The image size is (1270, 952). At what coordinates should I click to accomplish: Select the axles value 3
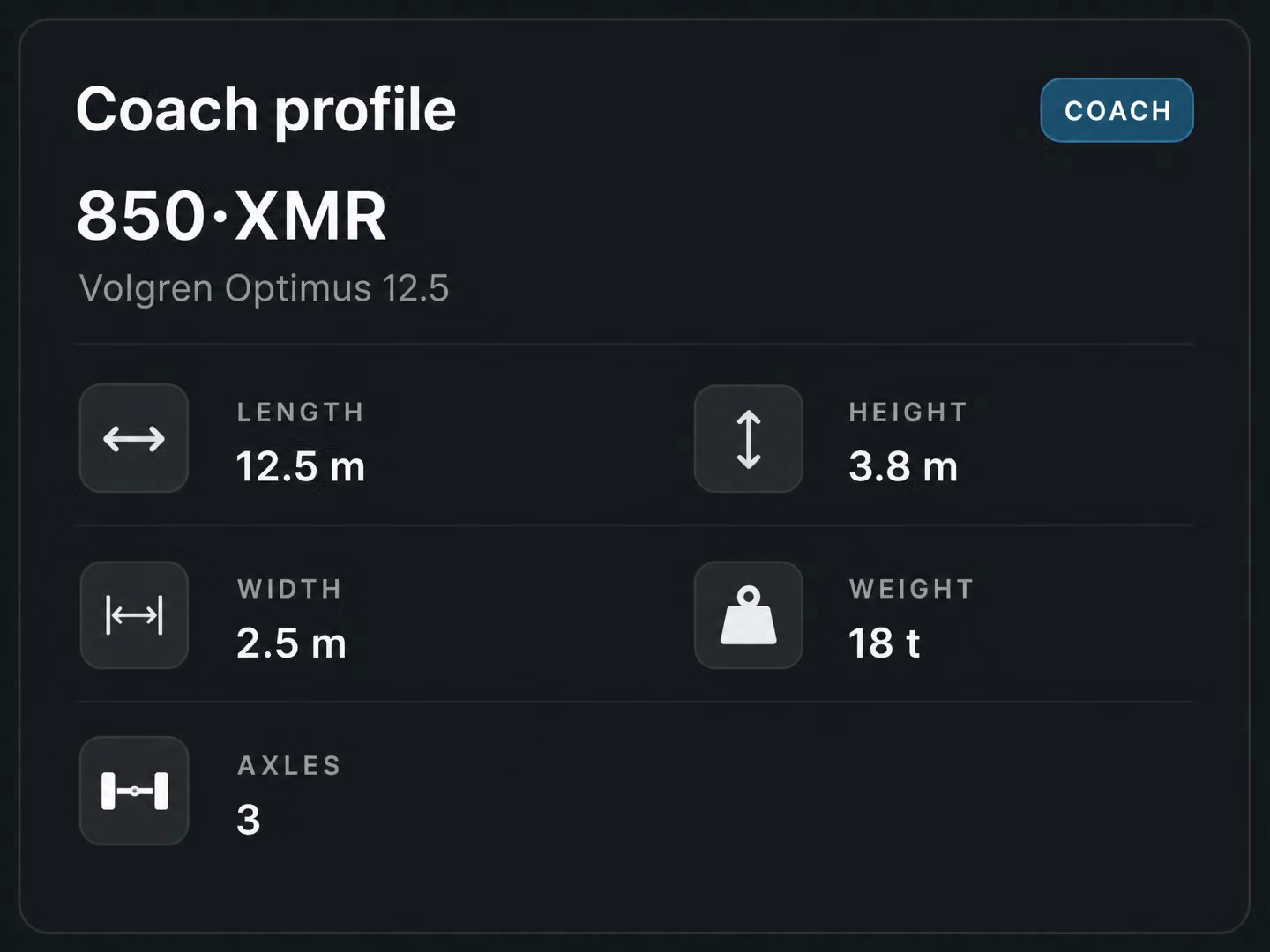(249, 819)
